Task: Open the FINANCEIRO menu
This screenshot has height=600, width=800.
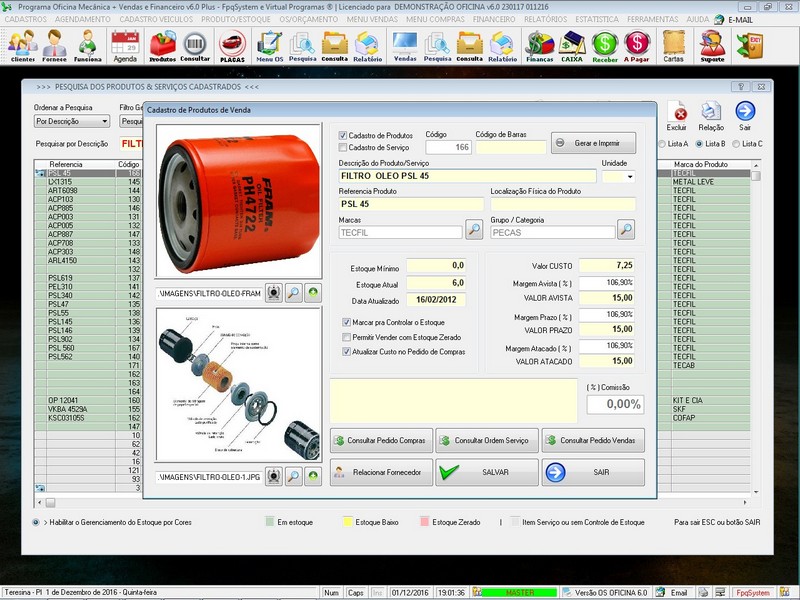Action: point(495,19)
